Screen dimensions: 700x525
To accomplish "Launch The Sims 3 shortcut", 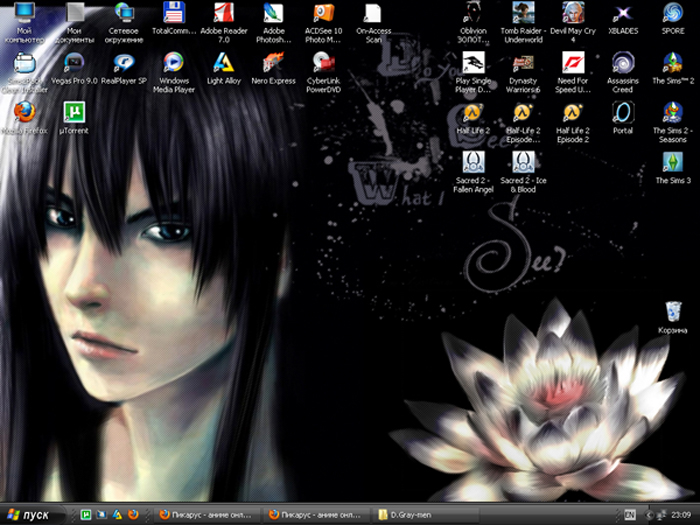I will point(673,168).
